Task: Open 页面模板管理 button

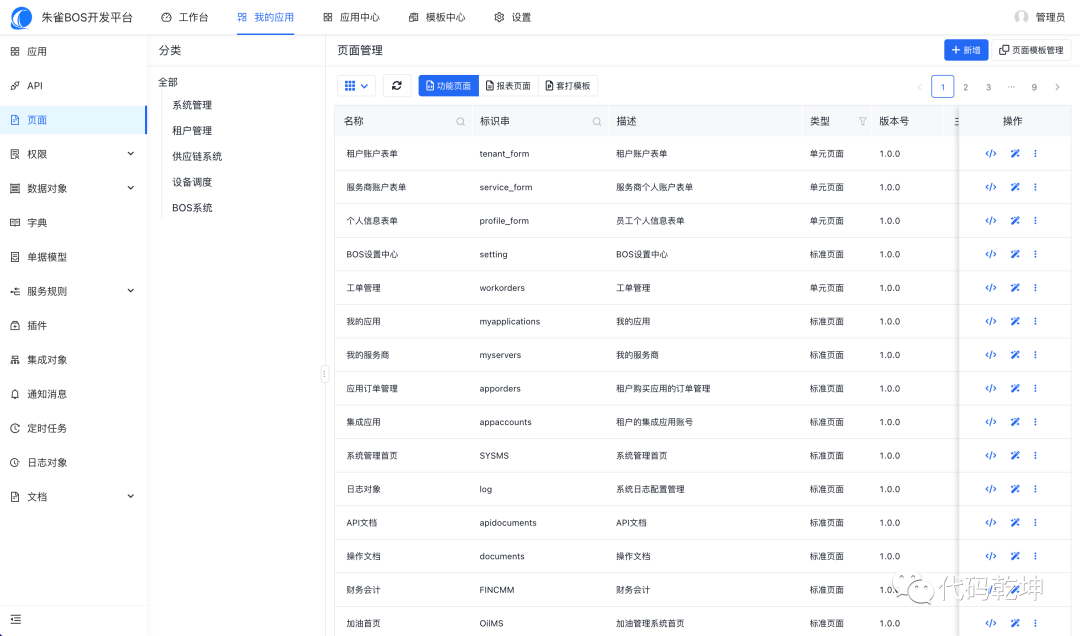Action: [1031, 50]
